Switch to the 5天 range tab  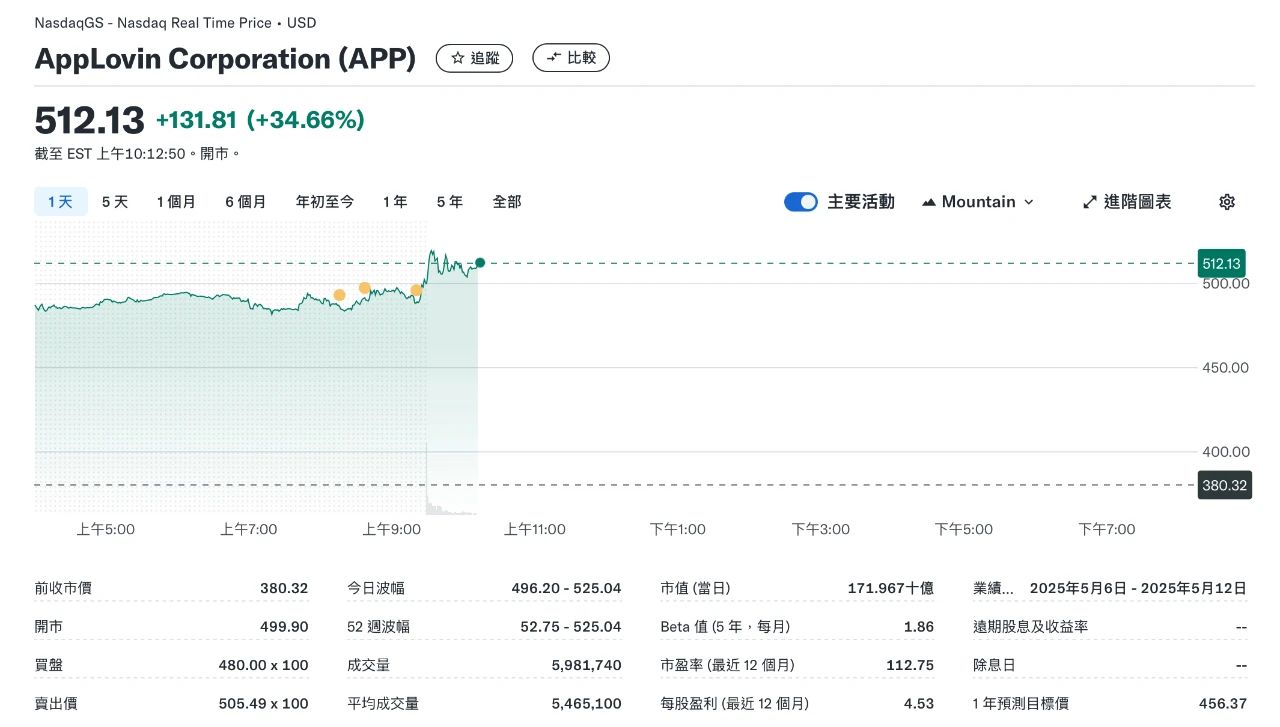click(115, 202)
